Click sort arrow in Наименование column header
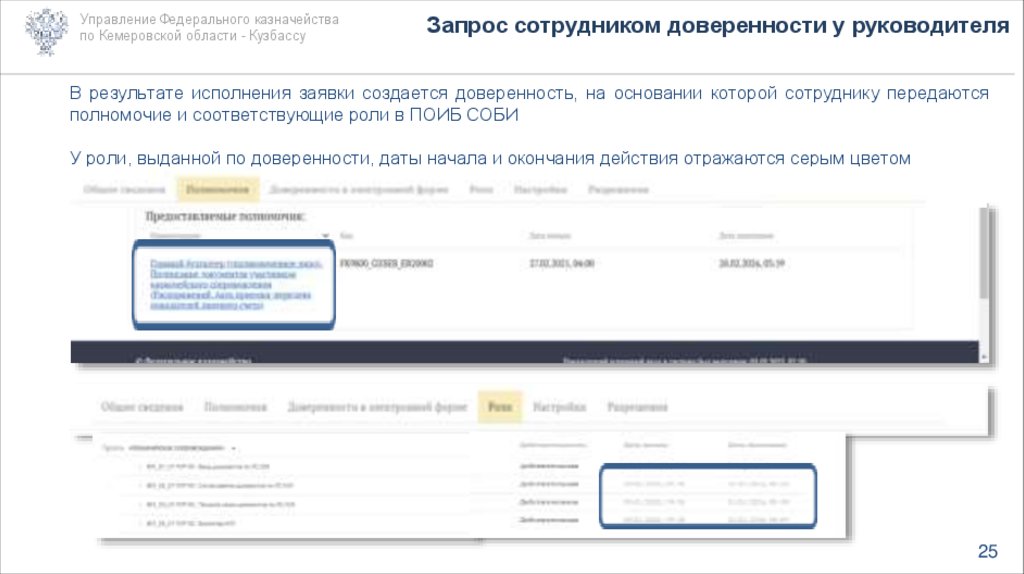Viewport: 1024px width, 574px height. tap(325, 236)
